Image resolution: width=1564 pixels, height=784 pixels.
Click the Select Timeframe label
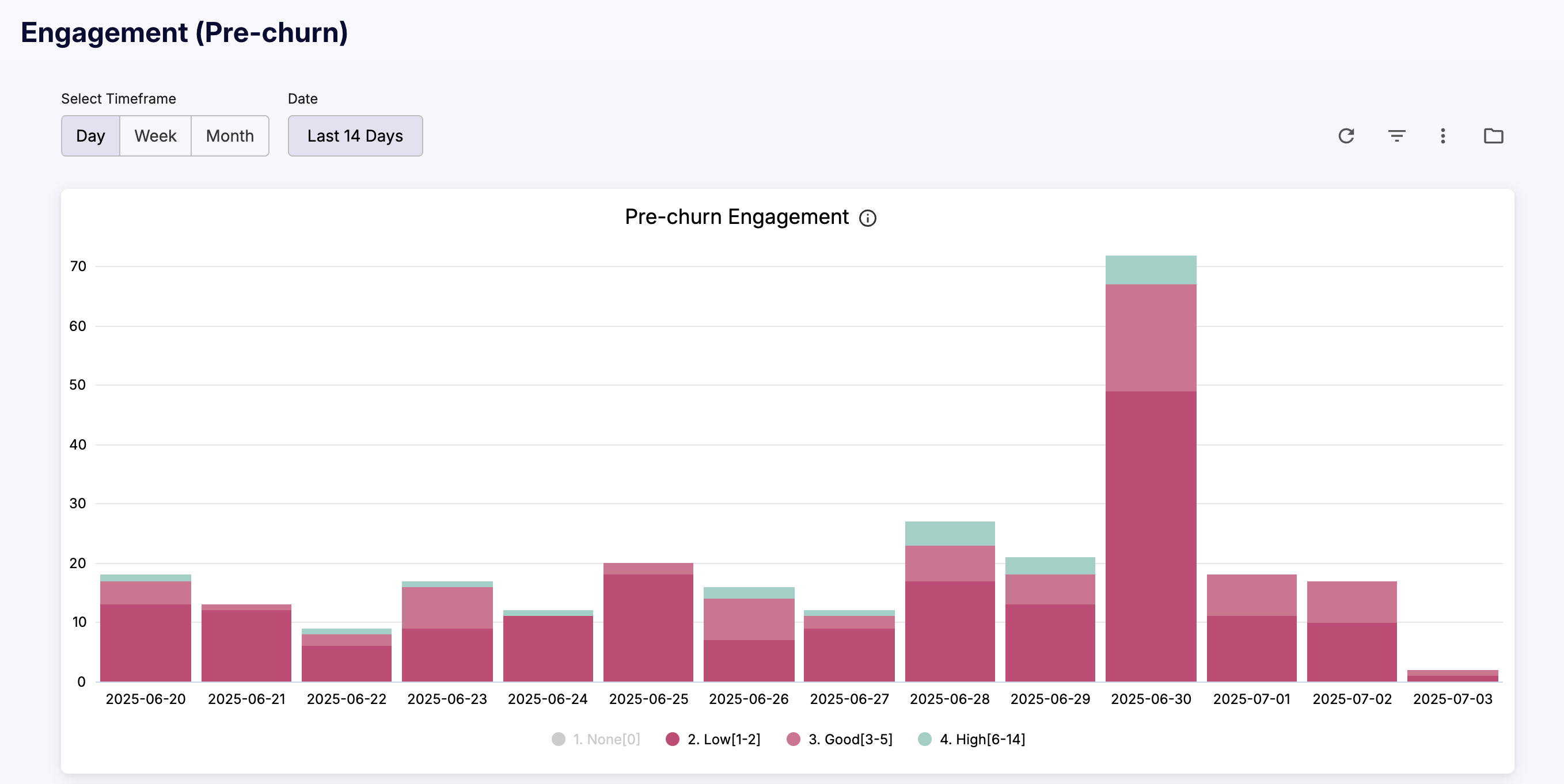[119, 98]
